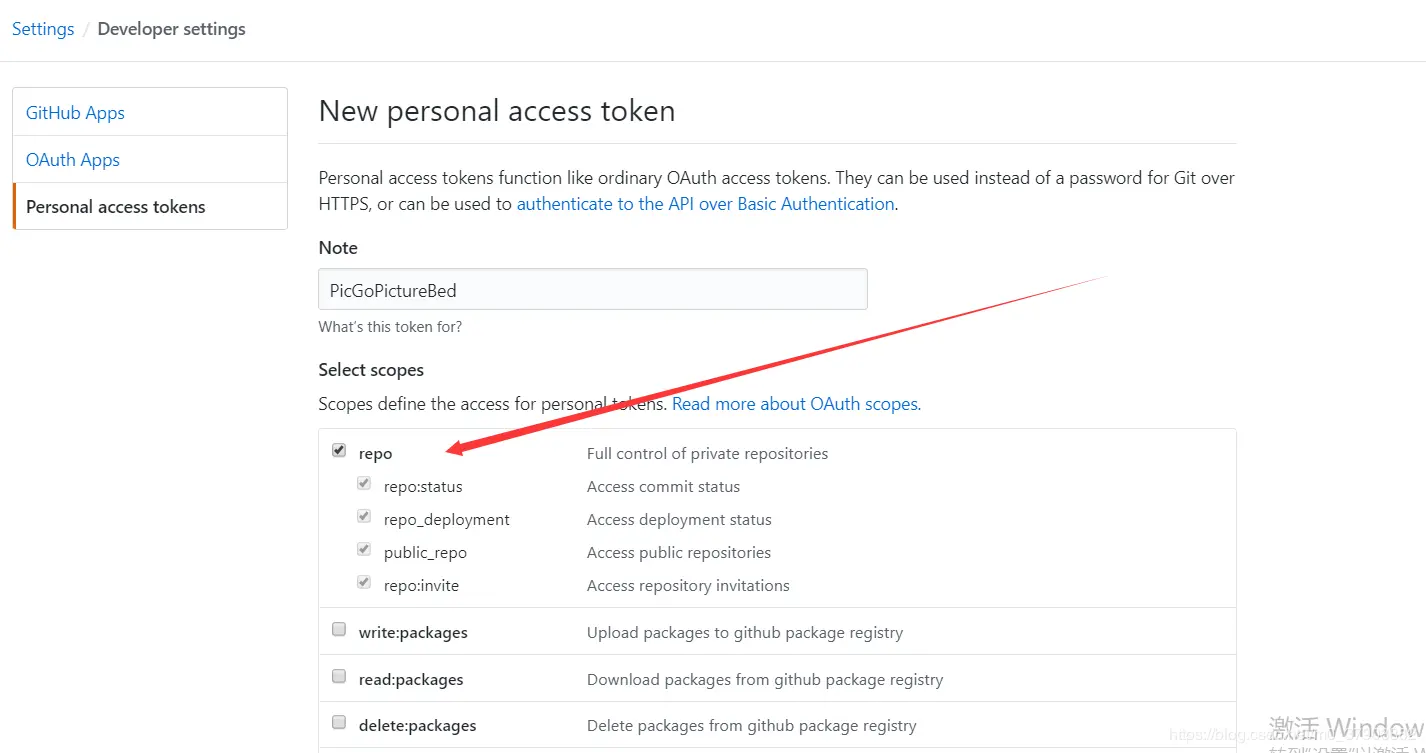Viewport: 1426px width, 753px height.
Task: Click the repo scope label
Action: tap(376, 454)
